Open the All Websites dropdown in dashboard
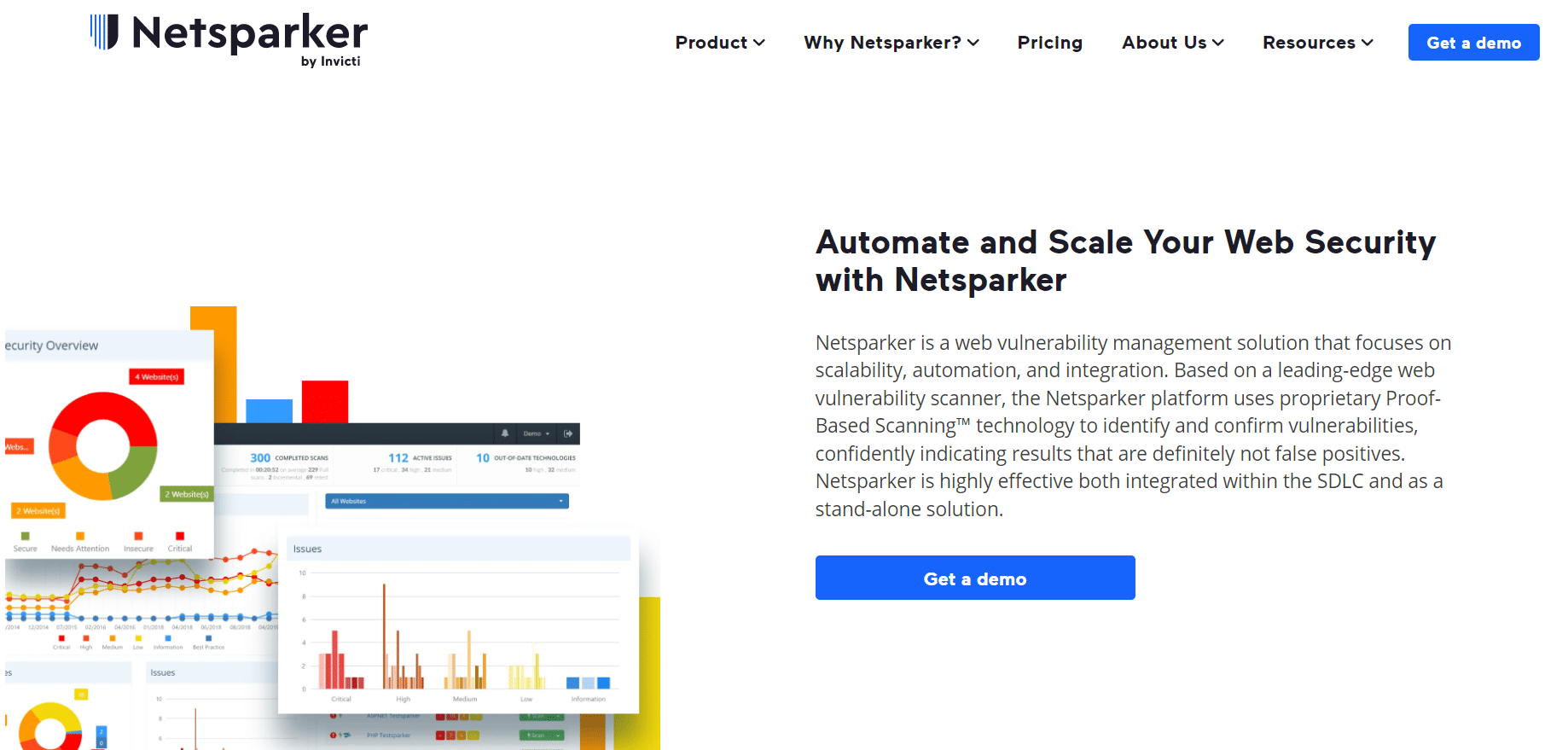 point(447,501)
